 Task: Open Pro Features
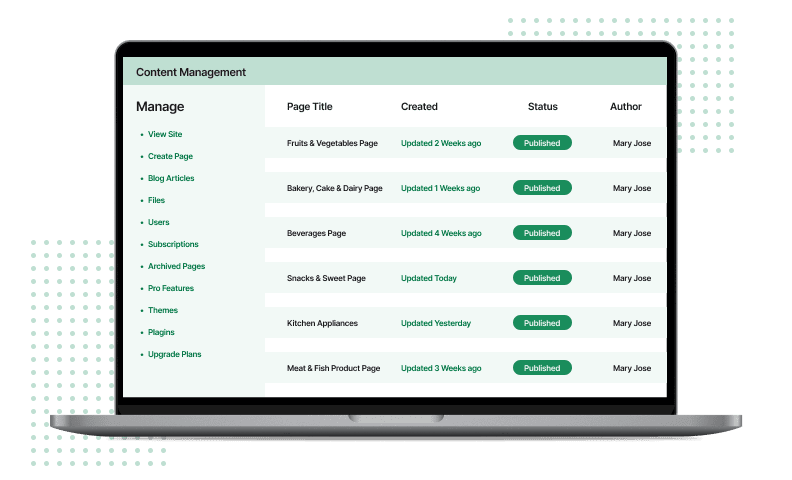171,288
